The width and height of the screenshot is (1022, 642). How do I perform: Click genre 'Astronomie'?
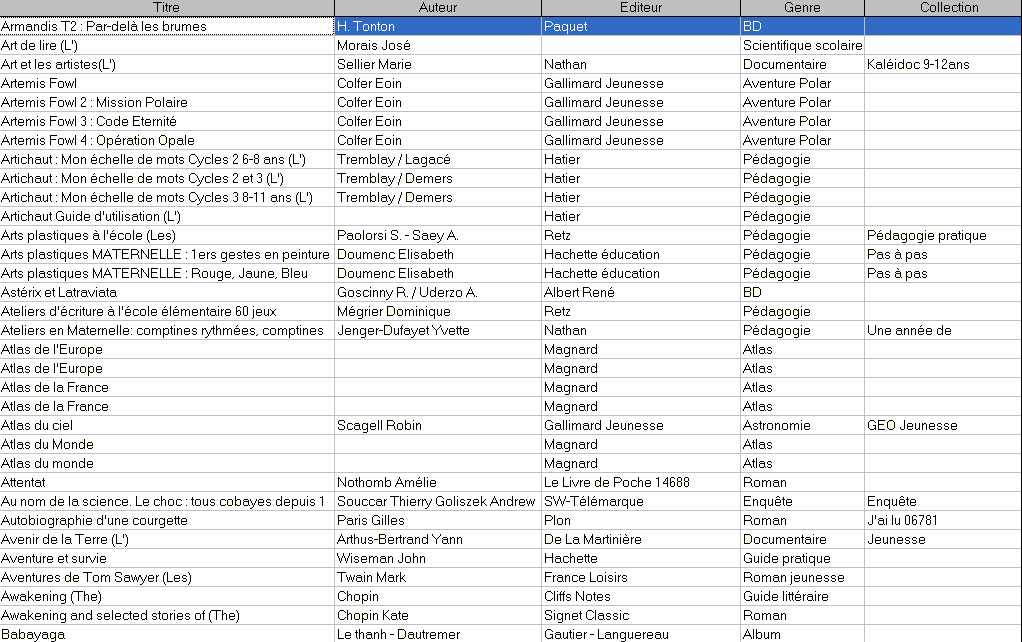[776, 426]
